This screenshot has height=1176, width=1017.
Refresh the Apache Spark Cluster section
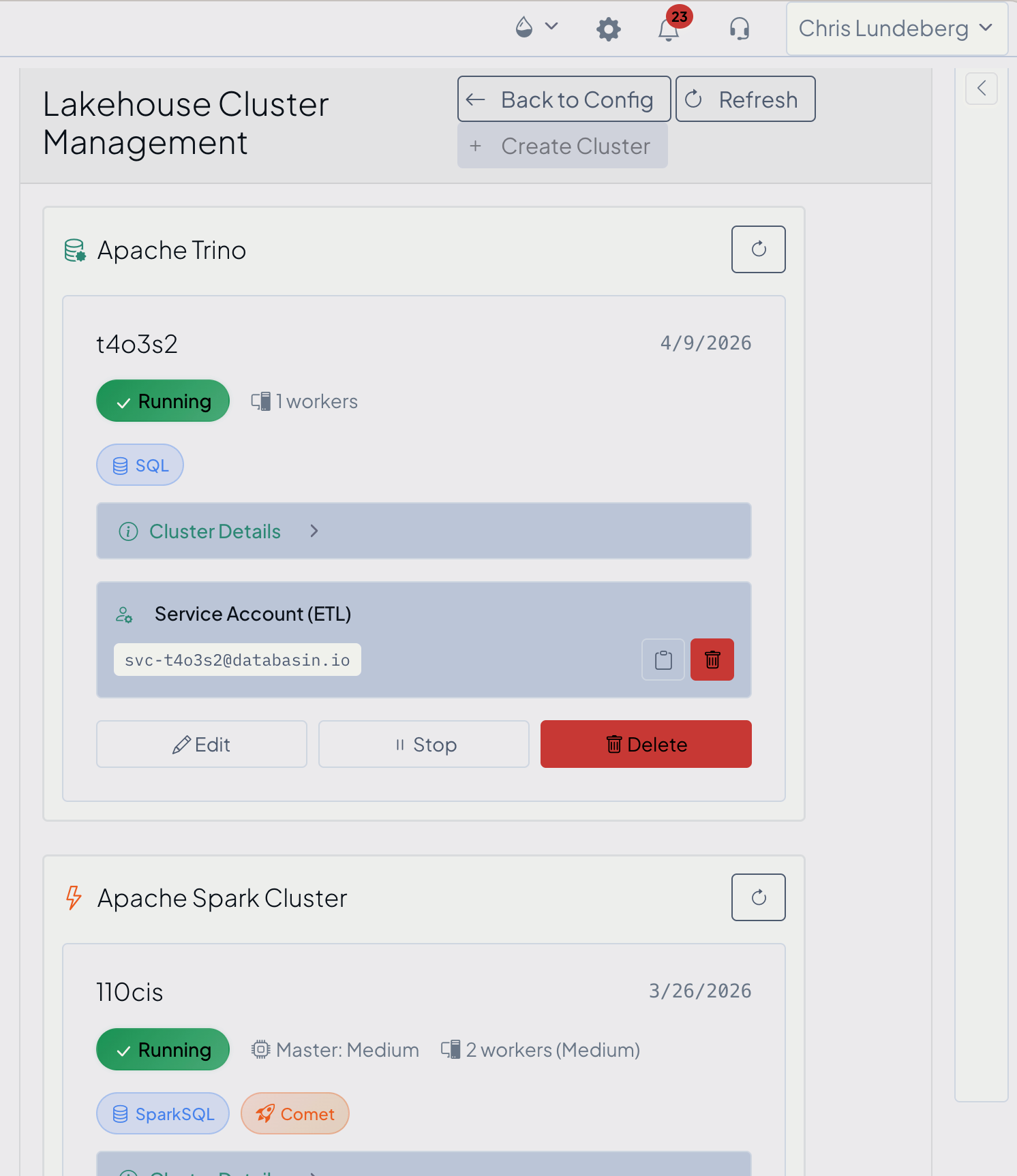tap(758, 897)
